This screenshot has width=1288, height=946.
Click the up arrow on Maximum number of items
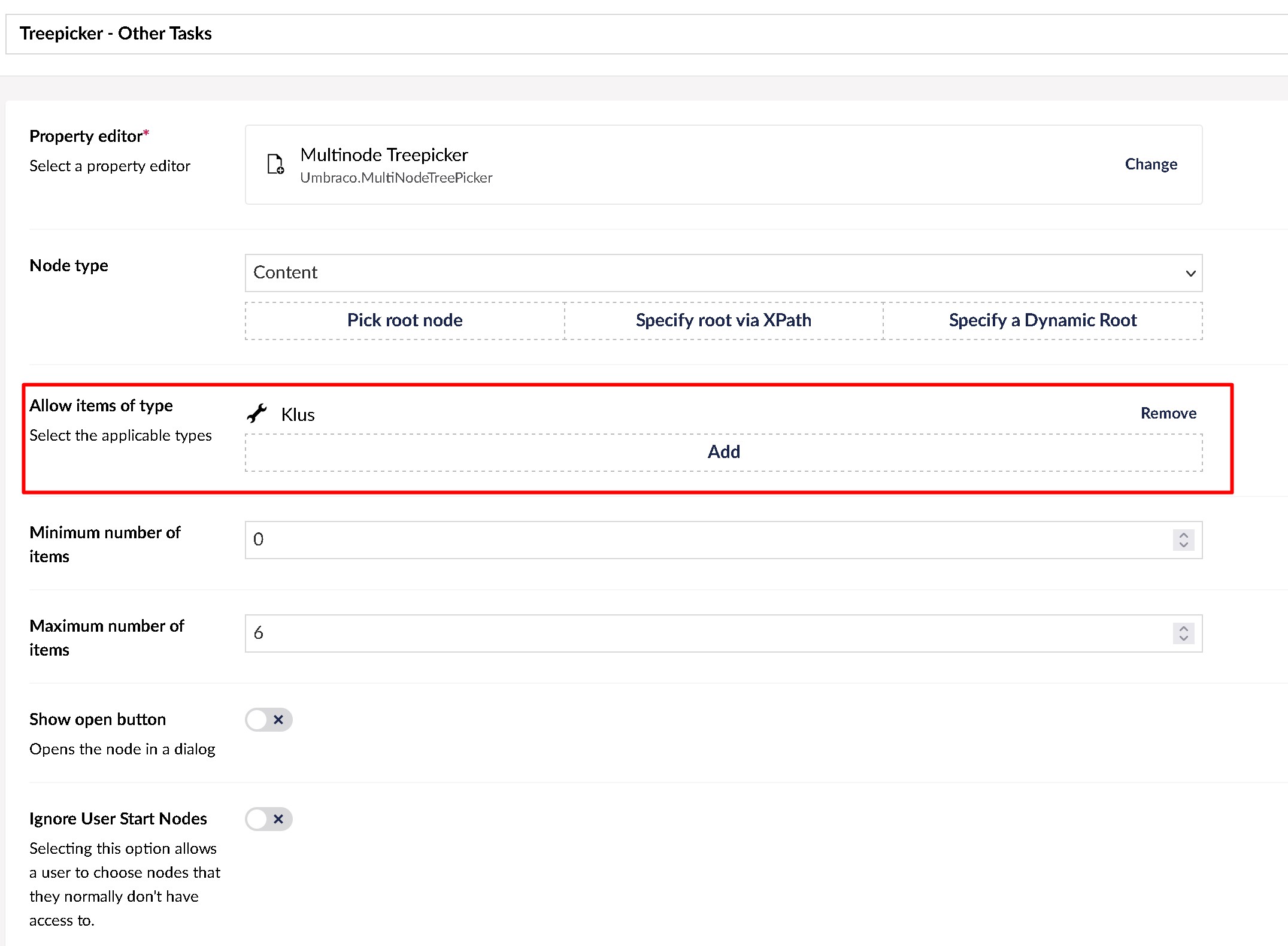(1183, 629)
